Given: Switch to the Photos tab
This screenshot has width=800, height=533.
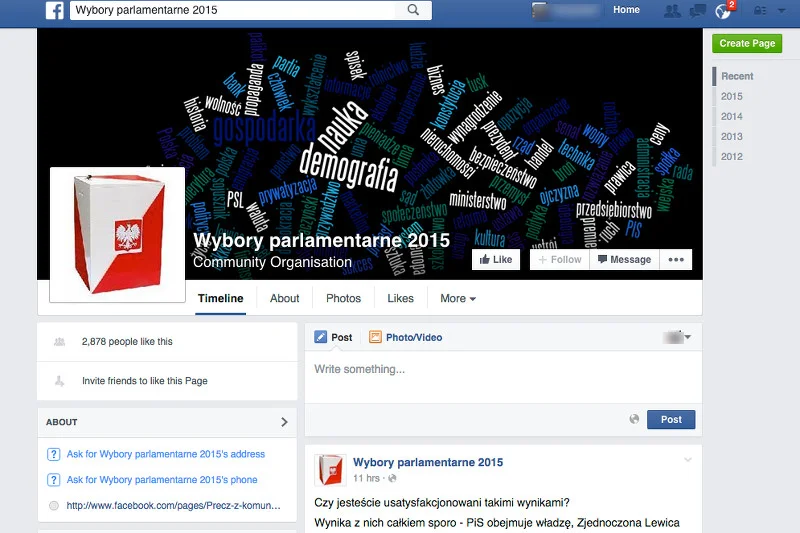Looking at the screenshot, I should coord(343,298).
